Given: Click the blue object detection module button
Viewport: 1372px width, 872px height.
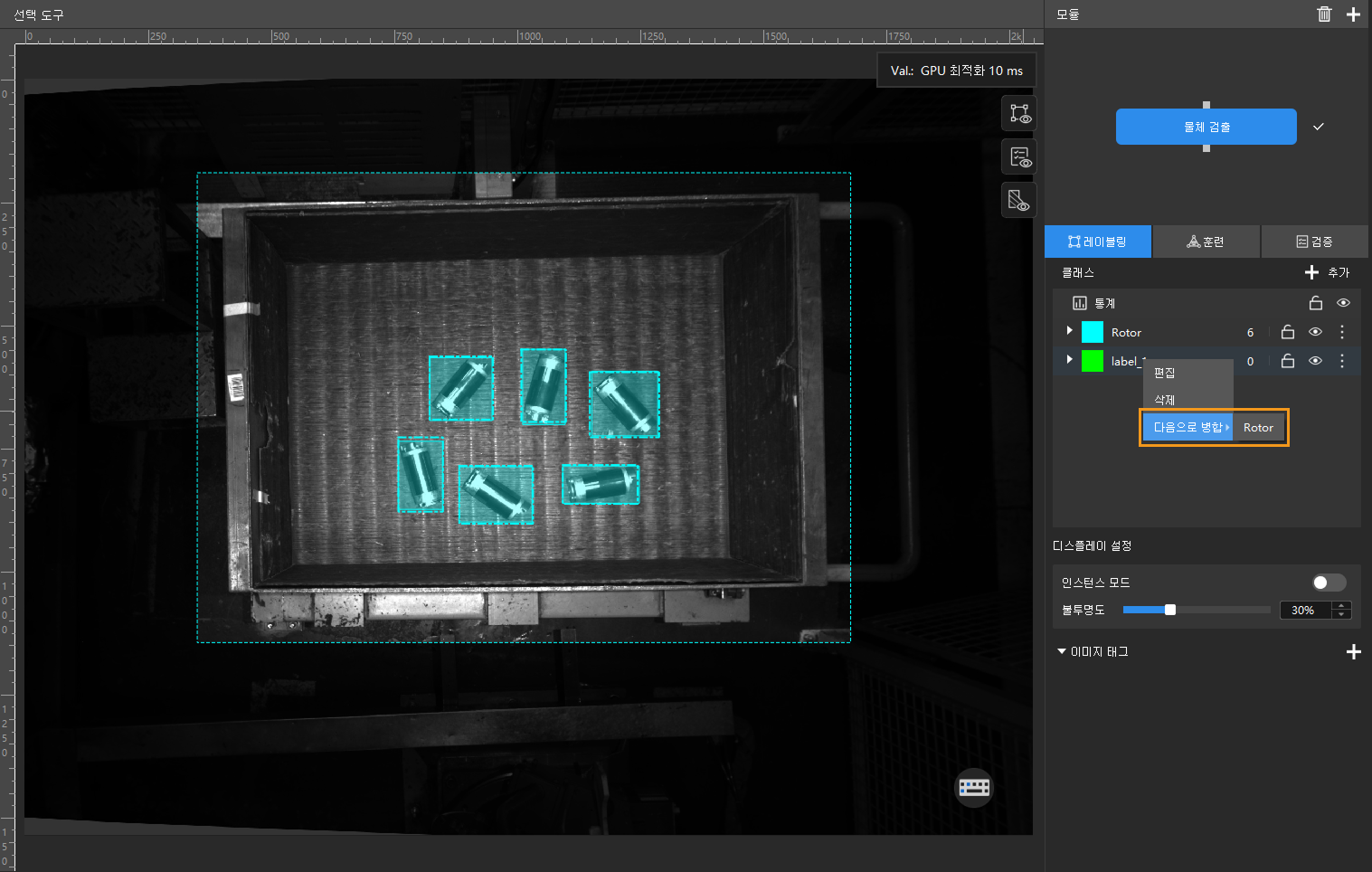Looking at the screenshot, I should [1206, 127].
